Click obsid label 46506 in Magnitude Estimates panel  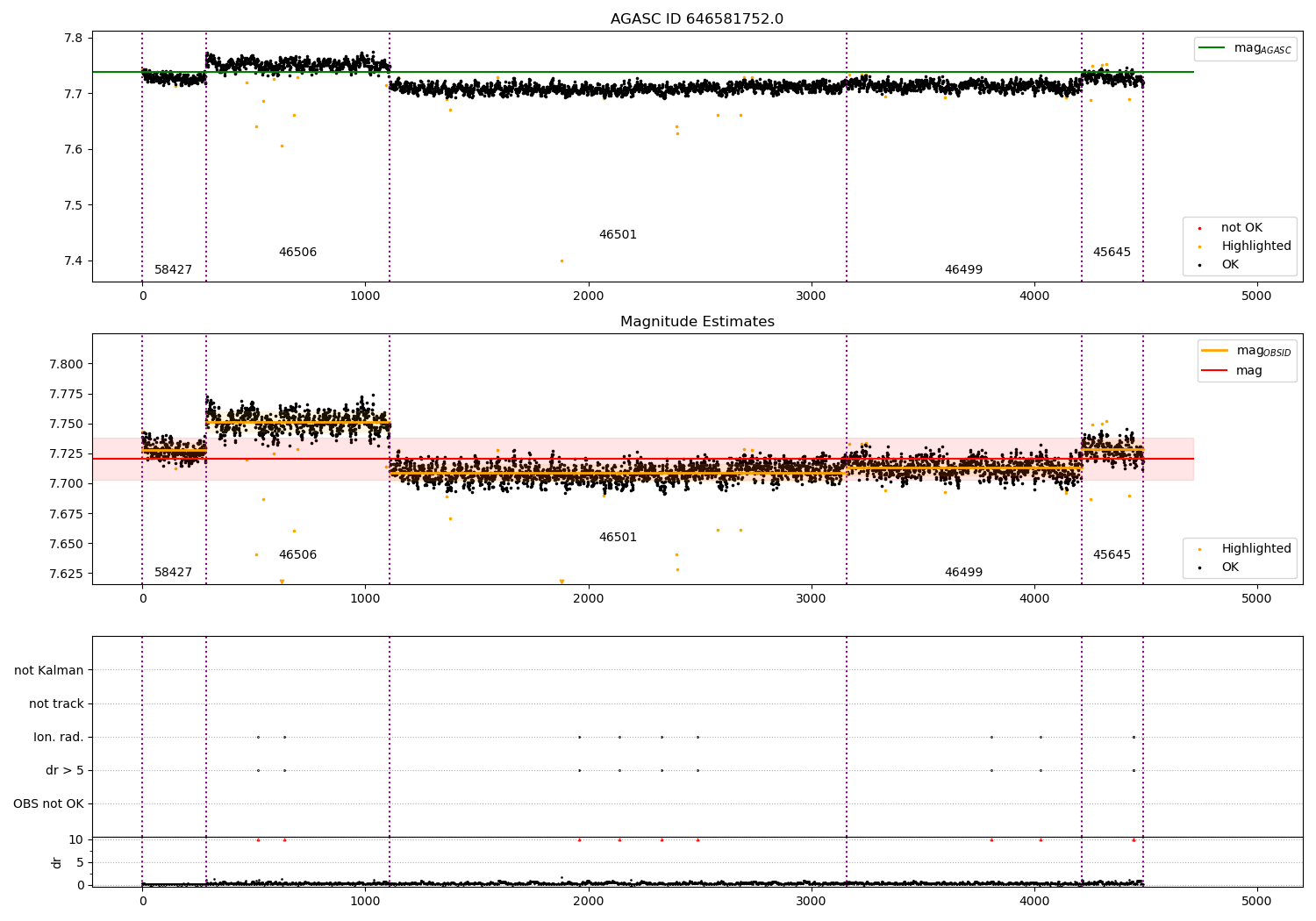(x=297, y=555)
